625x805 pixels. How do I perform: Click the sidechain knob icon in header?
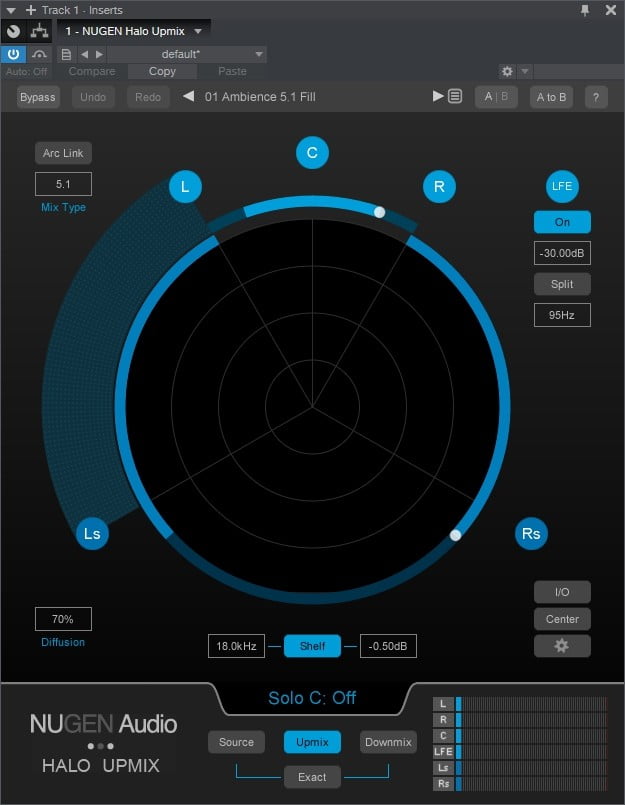(14, 31)
